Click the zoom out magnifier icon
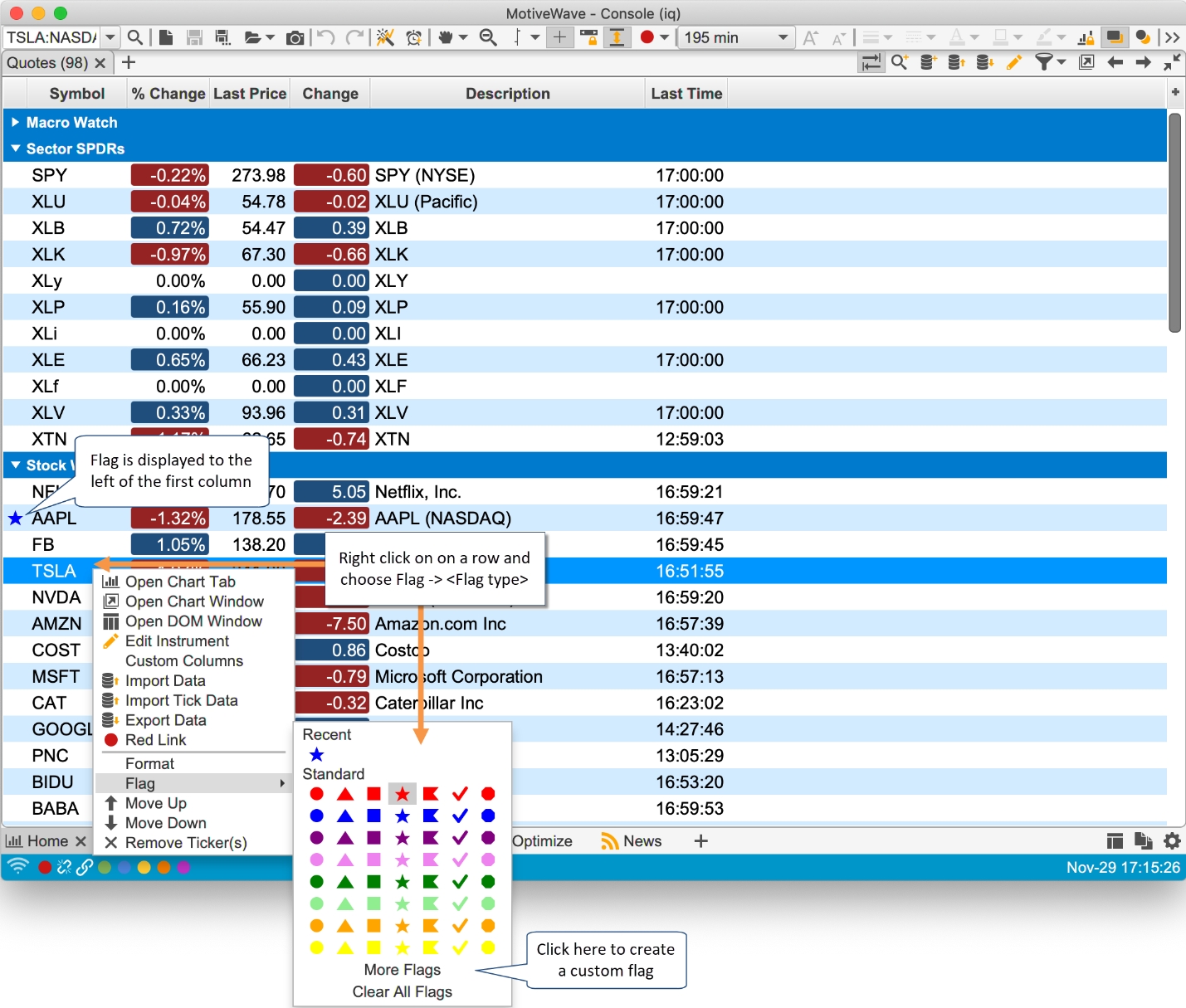 click(489, 37)
